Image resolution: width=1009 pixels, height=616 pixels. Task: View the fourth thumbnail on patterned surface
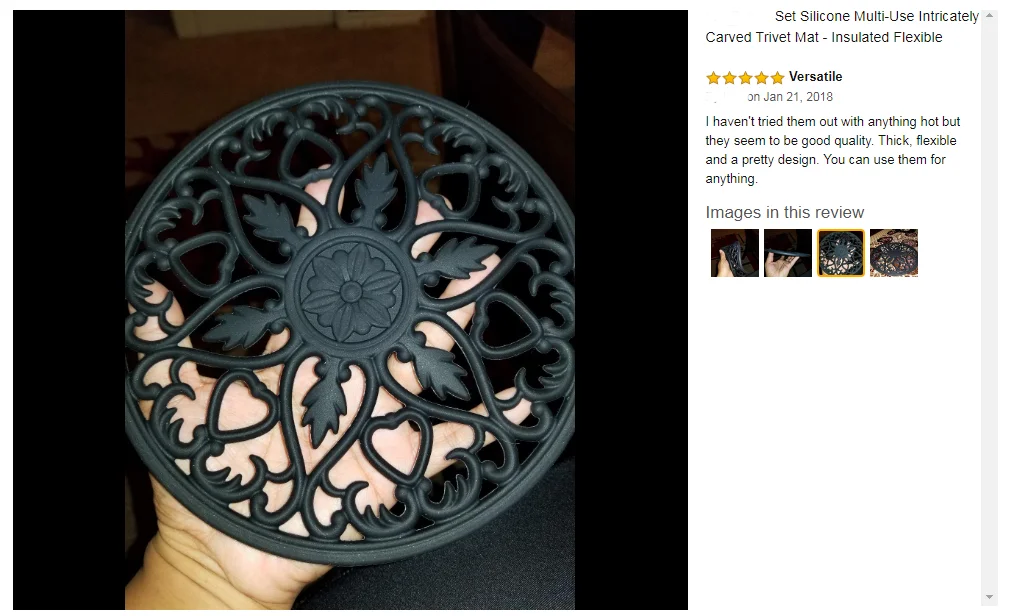[x=894, y=253]
